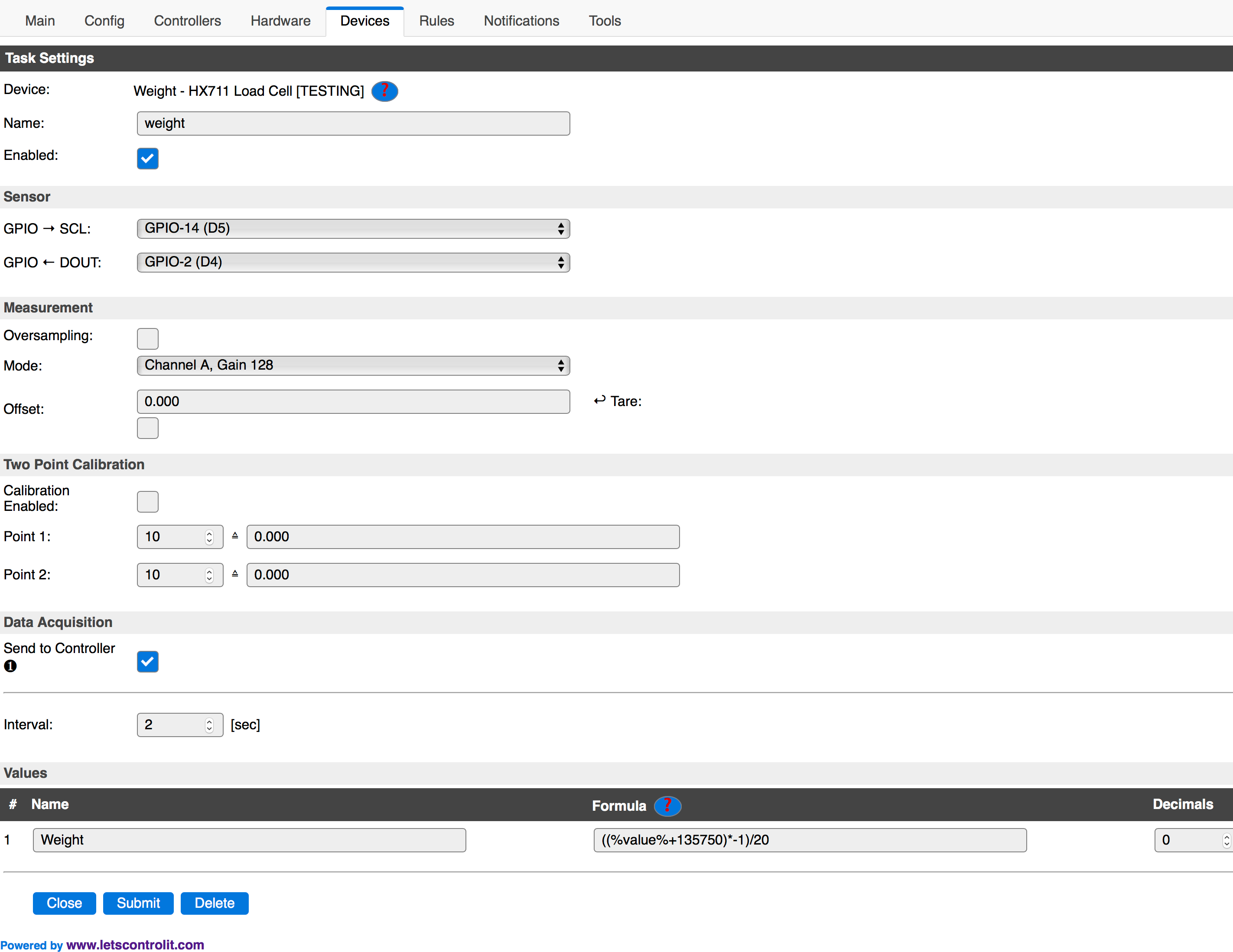
Task: Click the Interval stepper arrows
Action: click(209, 725)
